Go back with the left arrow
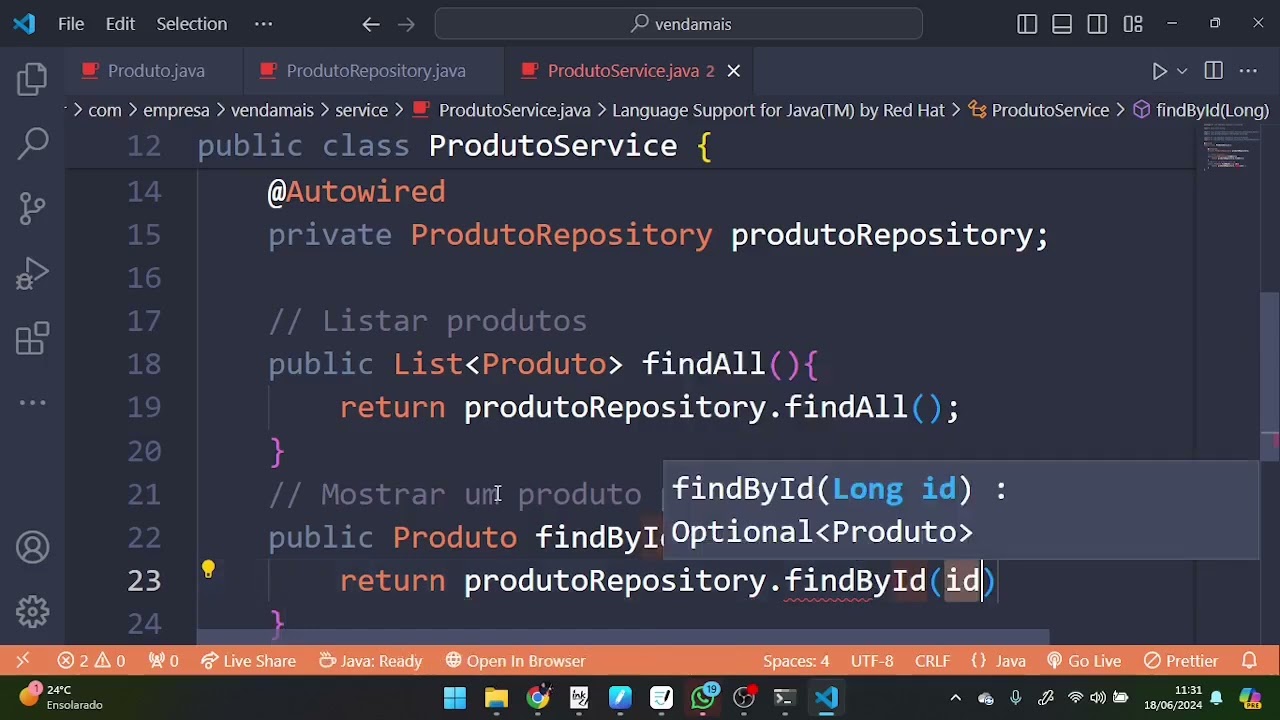This screenshot has height=720, width=1280. [x=371, y=24]
